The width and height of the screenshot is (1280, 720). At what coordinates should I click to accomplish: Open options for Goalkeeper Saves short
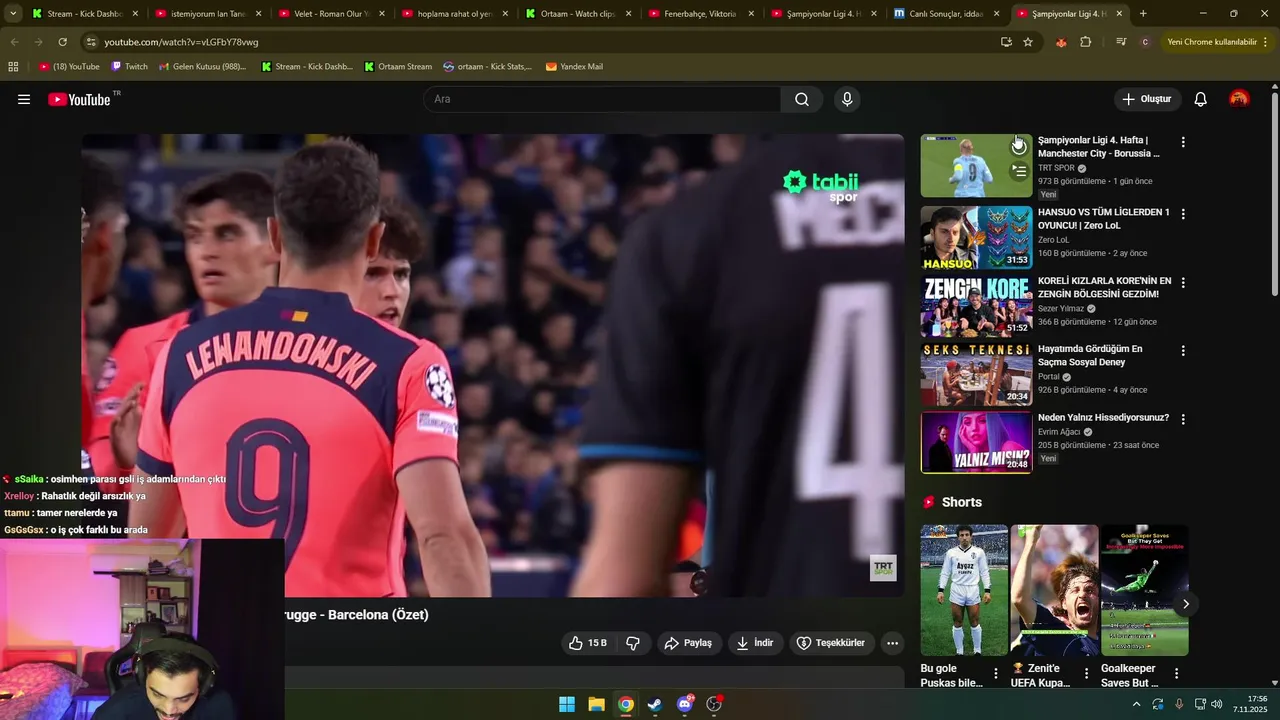click(x=1176, y=674)
